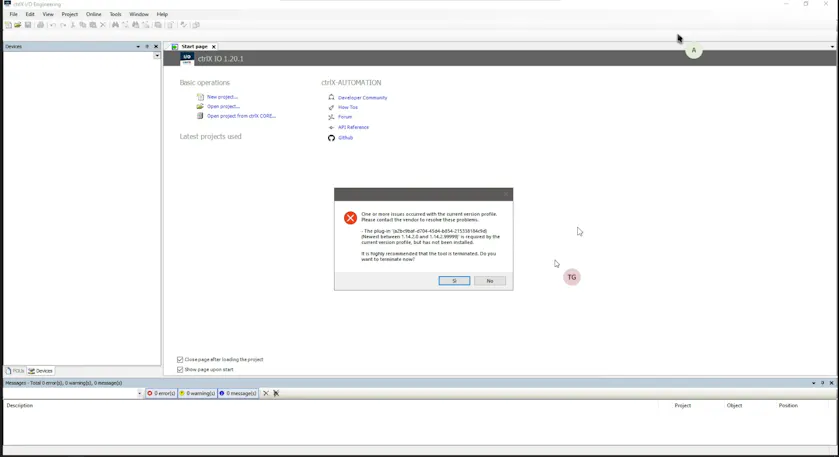Toggle the 0 error(s) filter

(161, 393)
